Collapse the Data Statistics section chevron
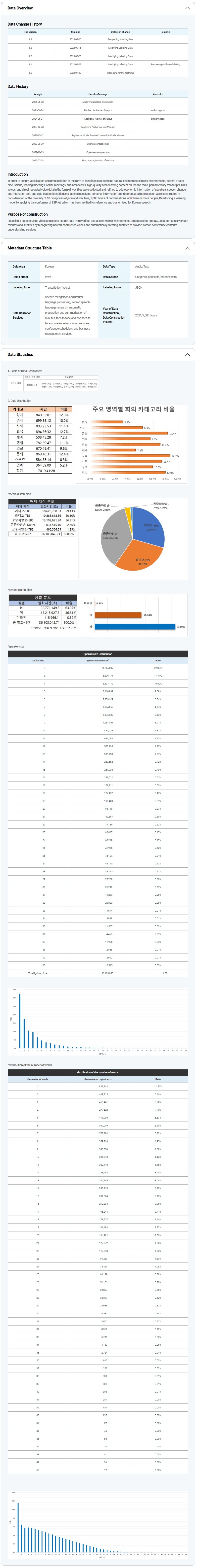The width and height of the screenshot is (197, 1568). click(x=187, y=354)
